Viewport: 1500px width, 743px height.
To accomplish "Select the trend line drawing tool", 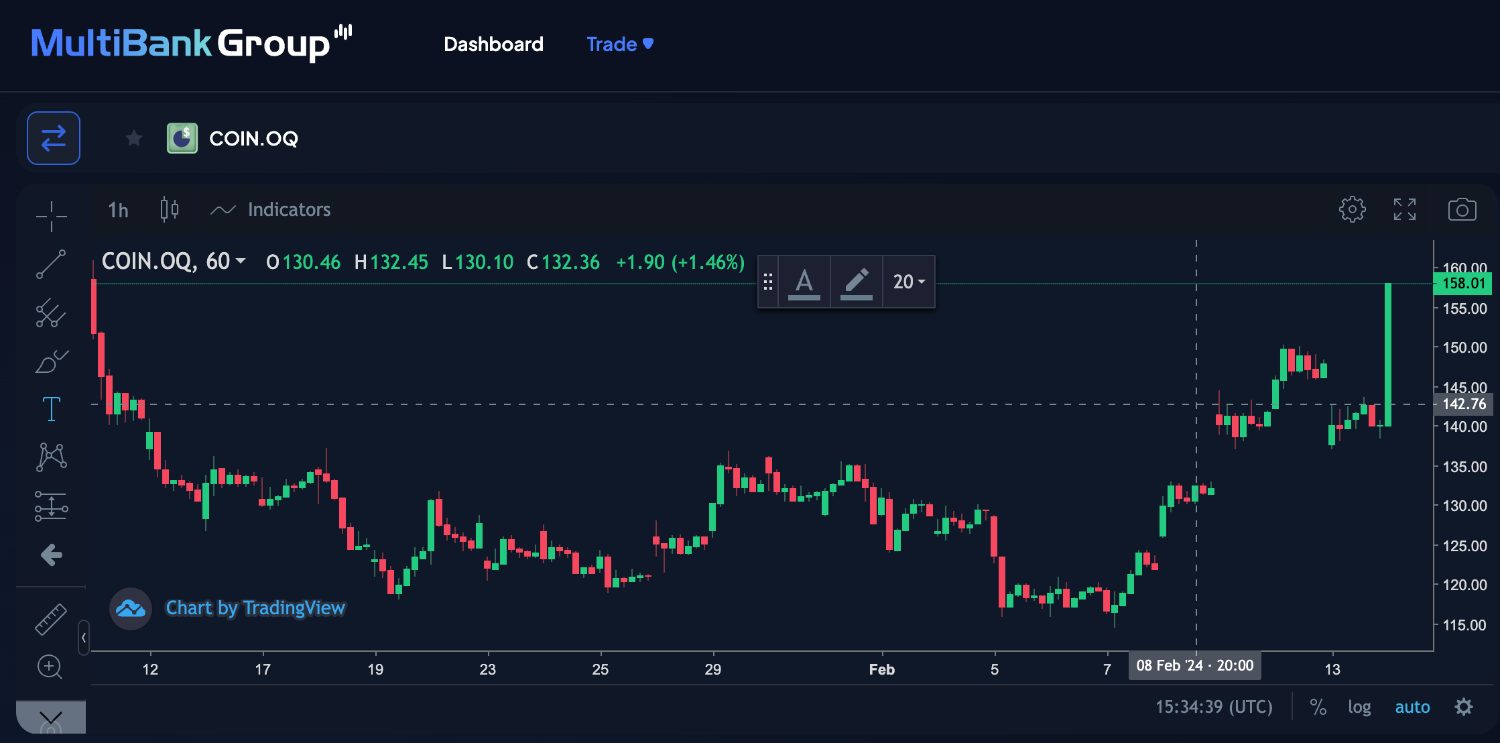I will coord(51,264).
